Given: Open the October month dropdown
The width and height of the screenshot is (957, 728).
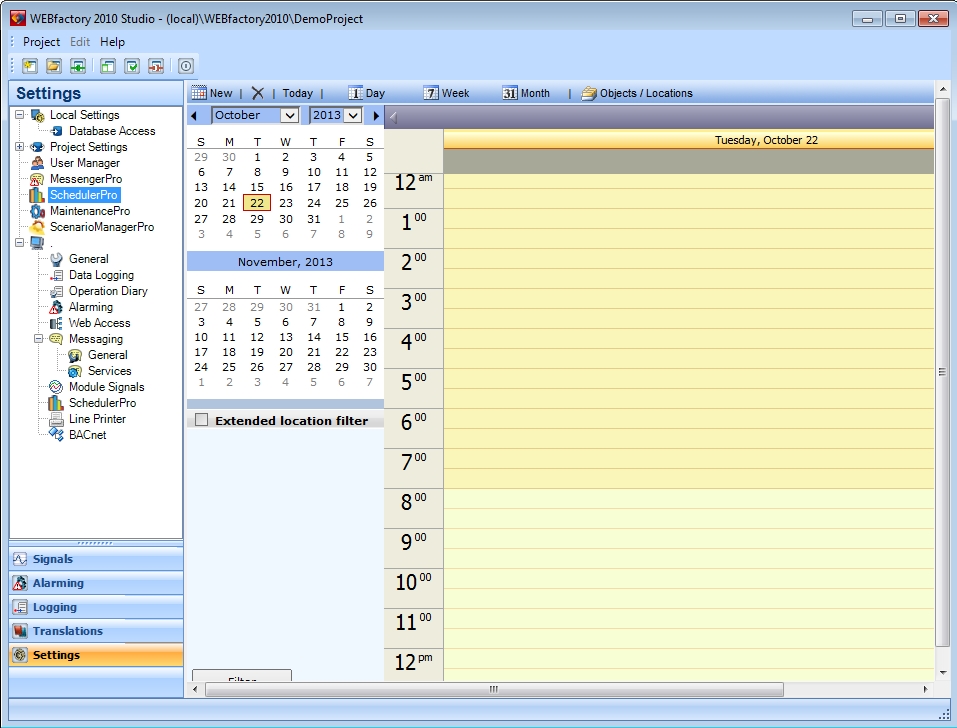Looking at the screenshot, I should point(289,116).
